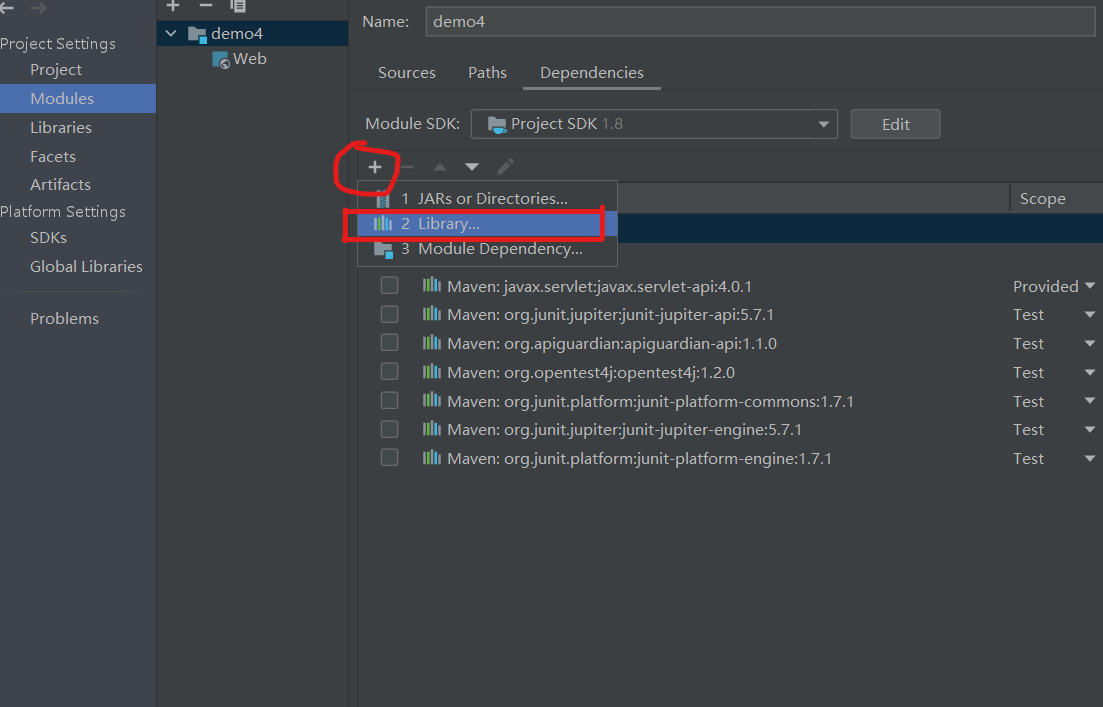
Task: Select the Web facet under demo4
Action: [249, 58]
